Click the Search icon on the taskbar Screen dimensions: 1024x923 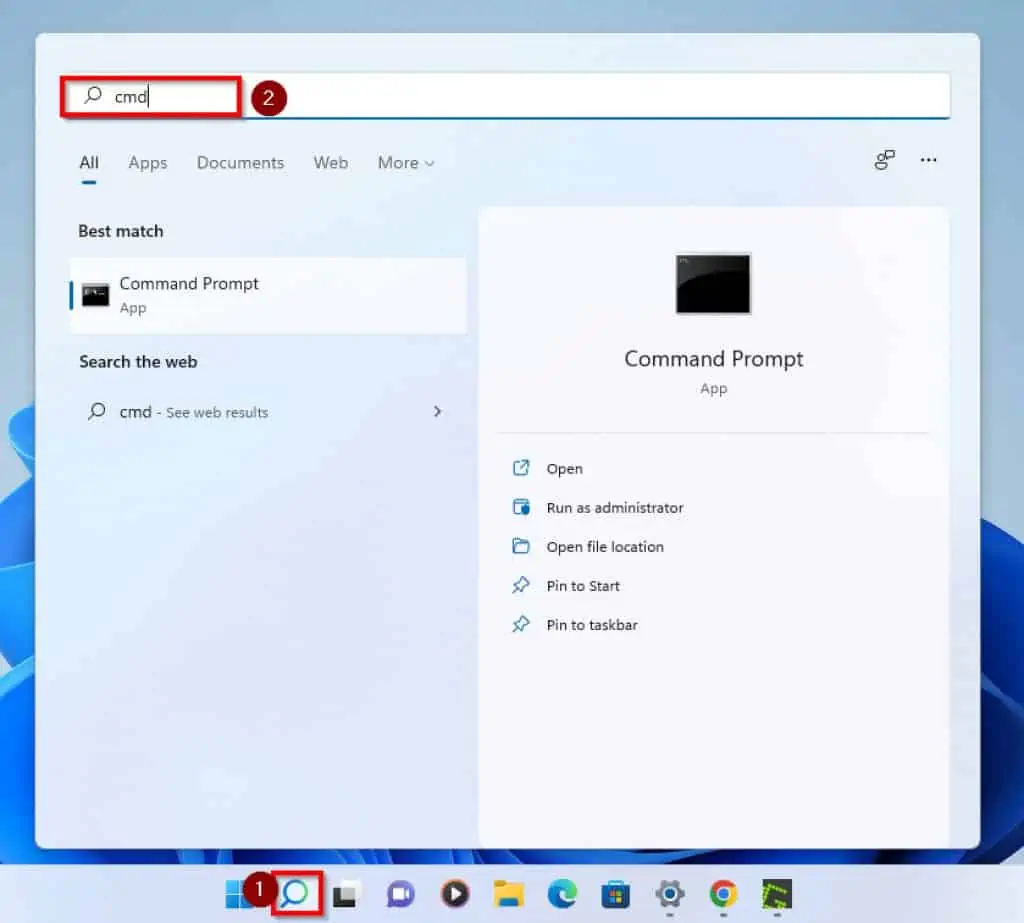pos(294,893)
